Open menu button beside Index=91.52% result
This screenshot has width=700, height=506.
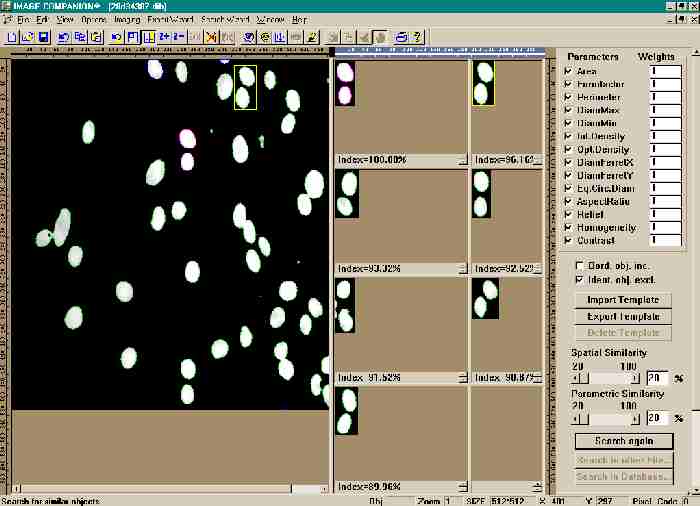pyautogui.click(x=462, y=378)
